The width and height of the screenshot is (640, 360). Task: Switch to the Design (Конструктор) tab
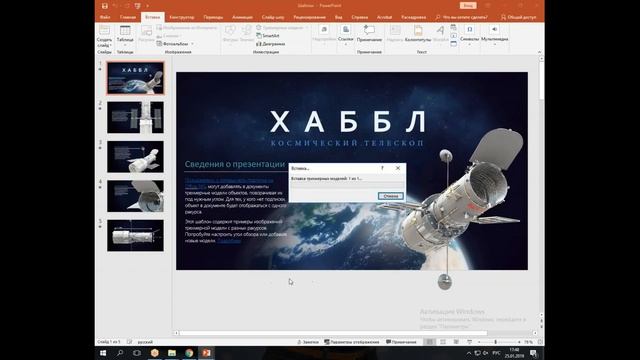(x=182, y=17)
